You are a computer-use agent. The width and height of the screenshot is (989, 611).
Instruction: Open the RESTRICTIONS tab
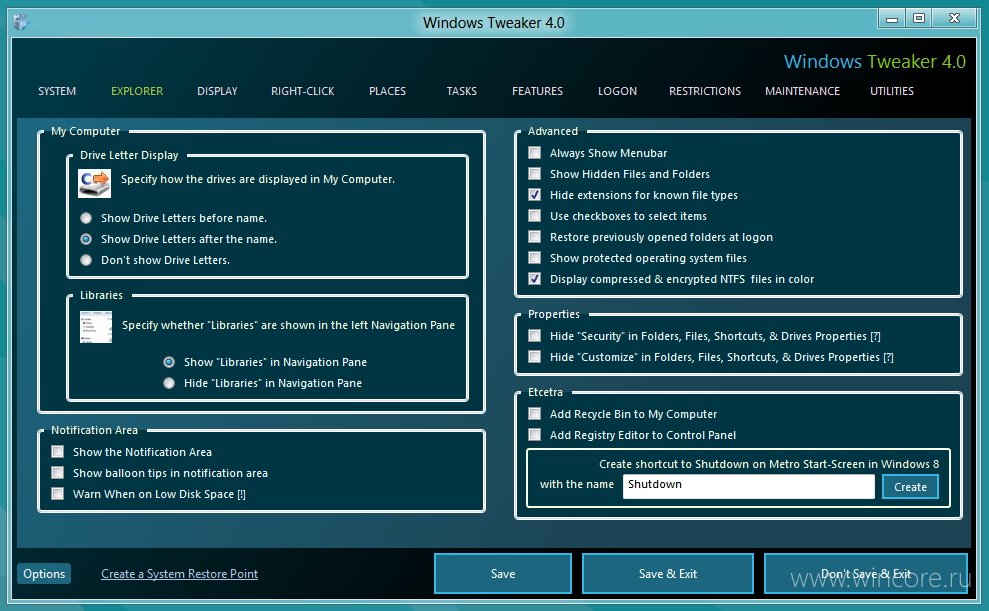[705, 91]
